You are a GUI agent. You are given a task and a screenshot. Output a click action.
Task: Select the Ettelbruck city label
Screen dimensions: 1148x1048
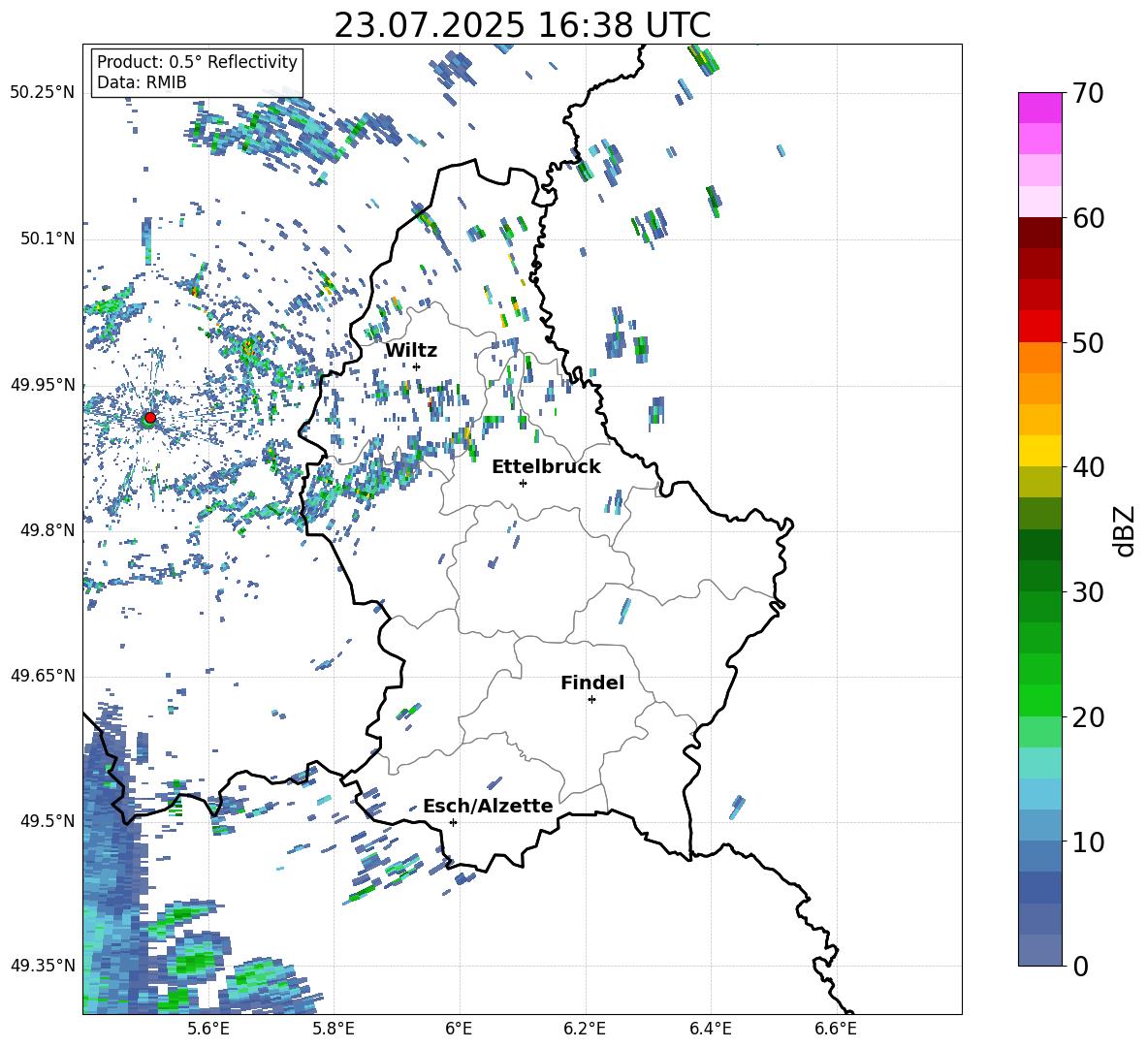546,467
